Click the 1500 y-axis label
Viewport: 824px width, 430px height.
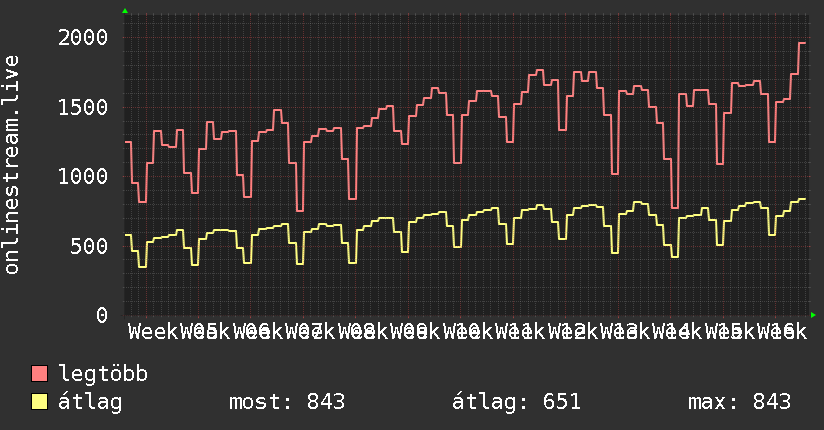coord(83,107)
